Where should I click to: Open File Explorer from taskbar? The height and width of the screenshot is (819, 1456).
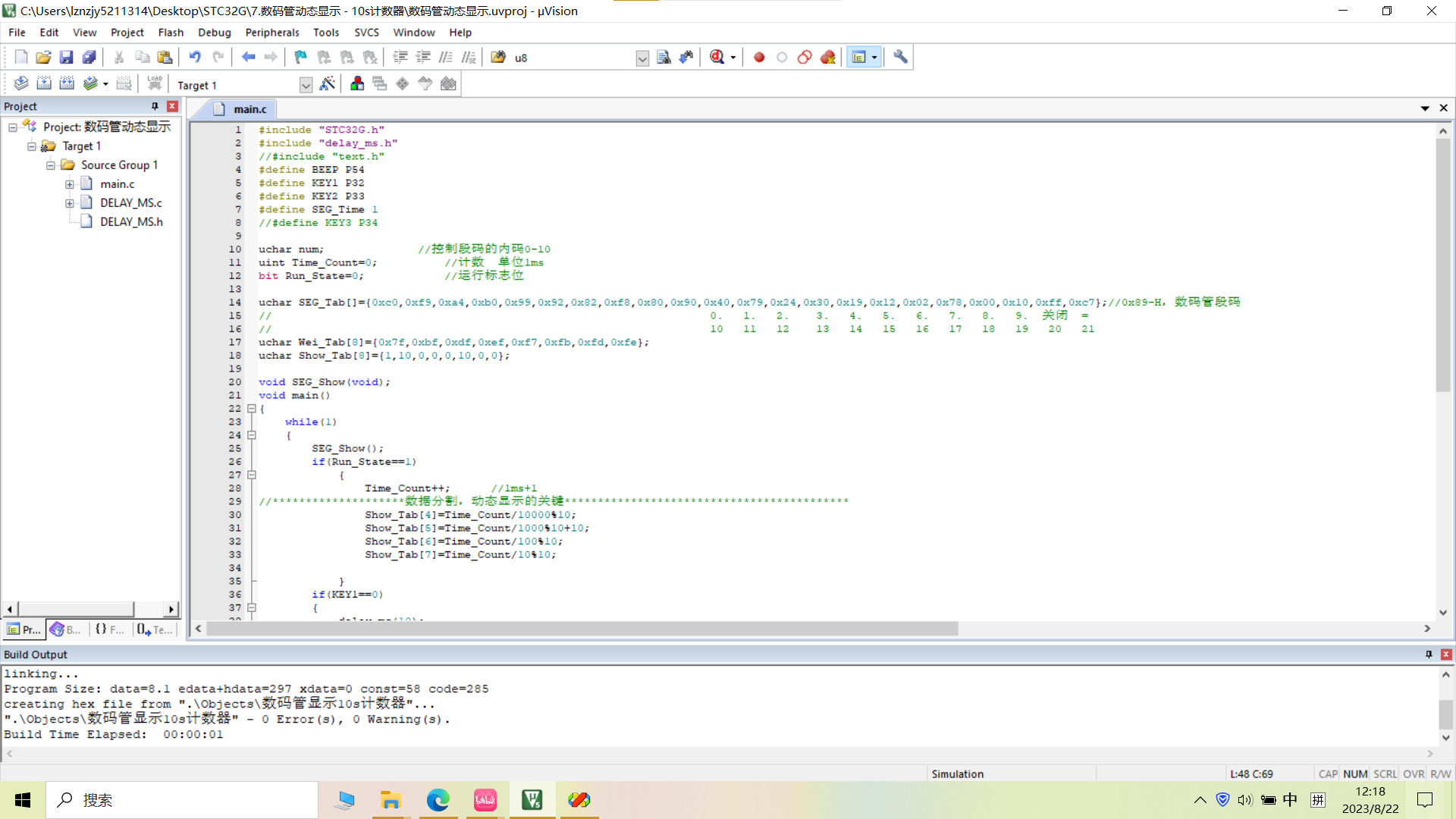(x=391, y=800)
